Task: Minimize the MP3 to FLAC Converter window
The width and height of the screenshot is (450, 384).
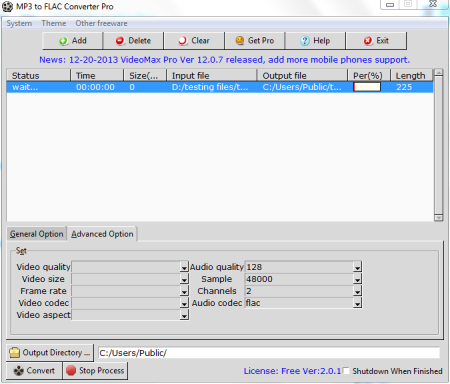Action: point(390,5)
